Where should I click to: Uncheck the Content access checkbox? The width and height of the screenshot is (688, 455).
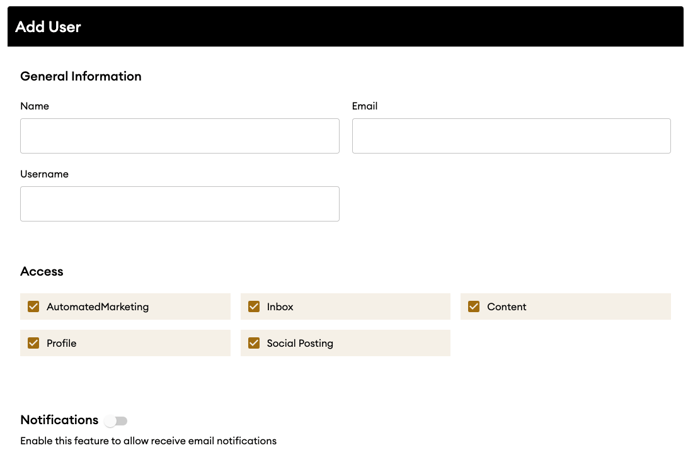[473, 306]
